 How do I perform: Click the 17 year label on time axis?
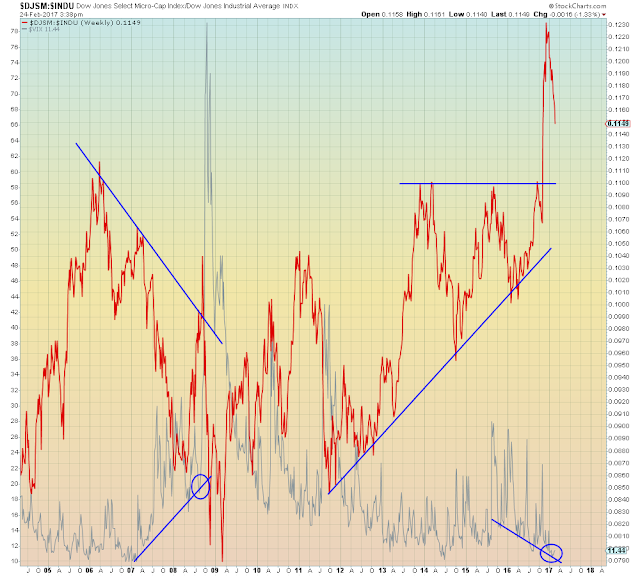click(x=549, y=571)
